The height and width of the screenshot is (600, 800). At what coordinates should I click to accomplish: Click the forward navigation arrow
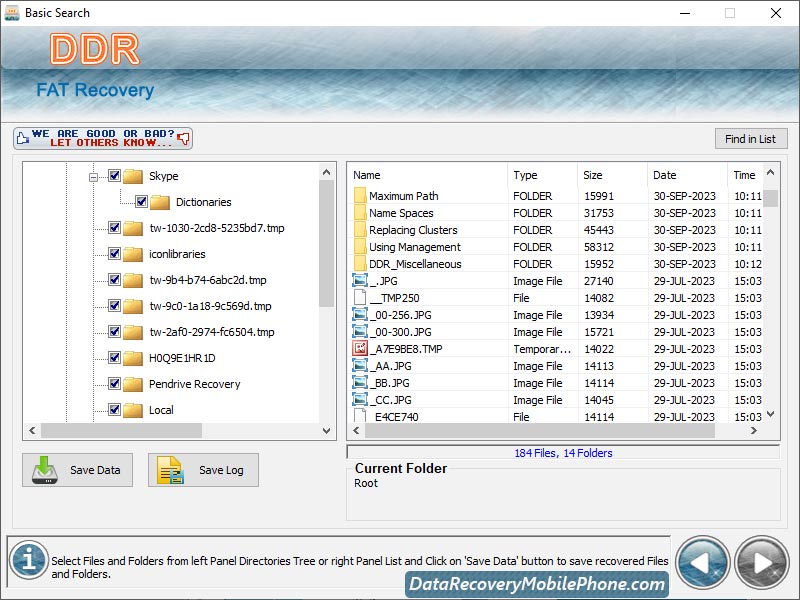point(760,562)
